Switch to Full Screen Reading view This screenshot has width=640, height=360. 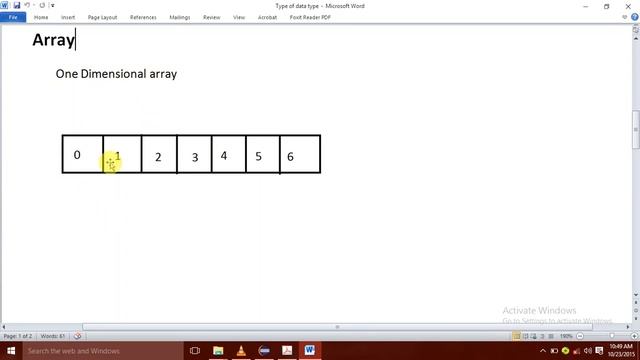[525, 336]
